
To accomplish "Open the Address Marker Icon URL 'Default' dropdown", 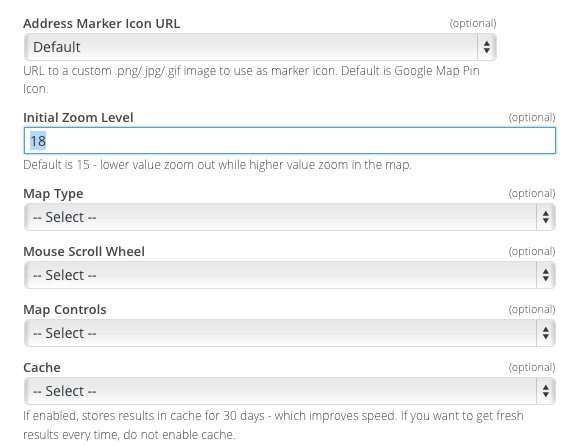I will pyautogui.click(x=260, y=47).
